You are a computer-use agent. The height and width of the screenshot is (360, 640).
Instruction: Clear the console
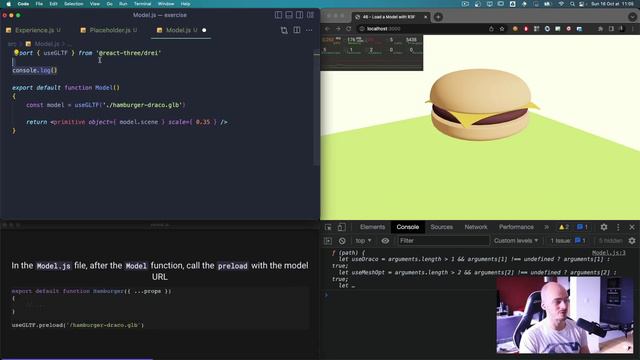pyautogui.click(x=342, y=241)
